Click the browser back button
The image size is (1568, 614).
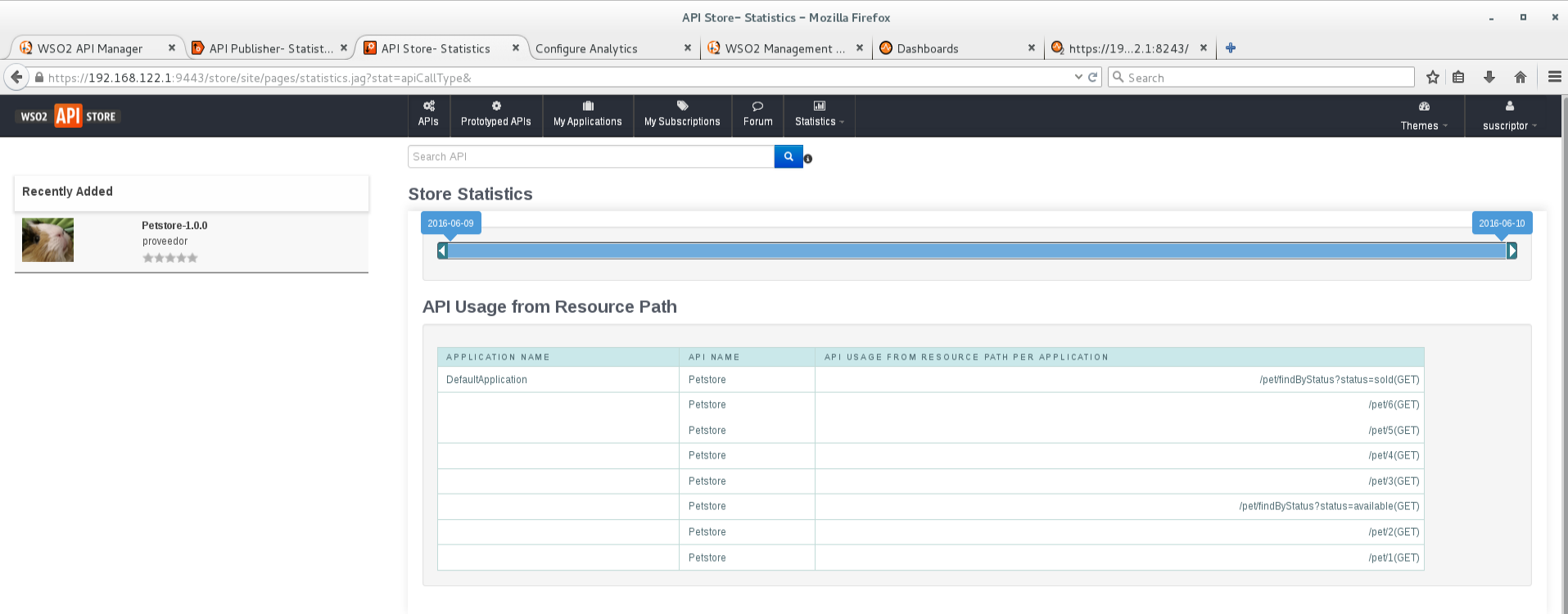(x=16, y=77)
